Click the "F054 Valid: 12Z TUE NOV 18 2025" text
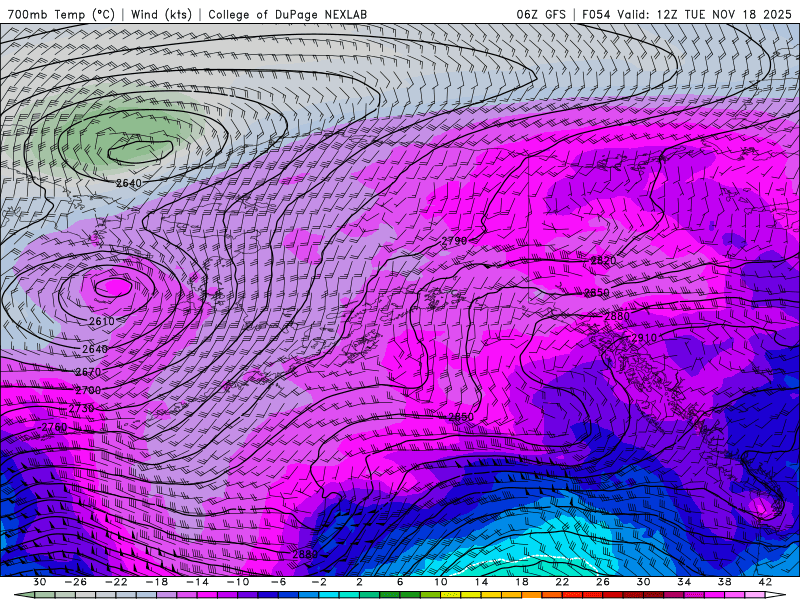The width and height of the screenshot is (800, 600). click(x=687, y=14)
